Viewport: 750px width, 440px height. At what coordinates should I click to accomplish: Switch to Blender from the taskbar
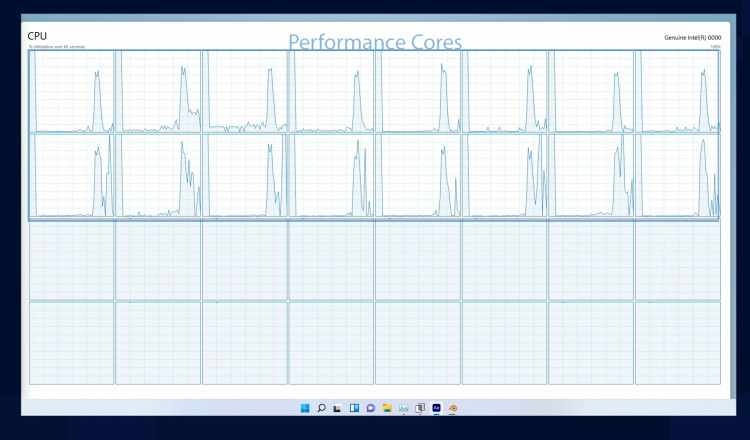453,408
